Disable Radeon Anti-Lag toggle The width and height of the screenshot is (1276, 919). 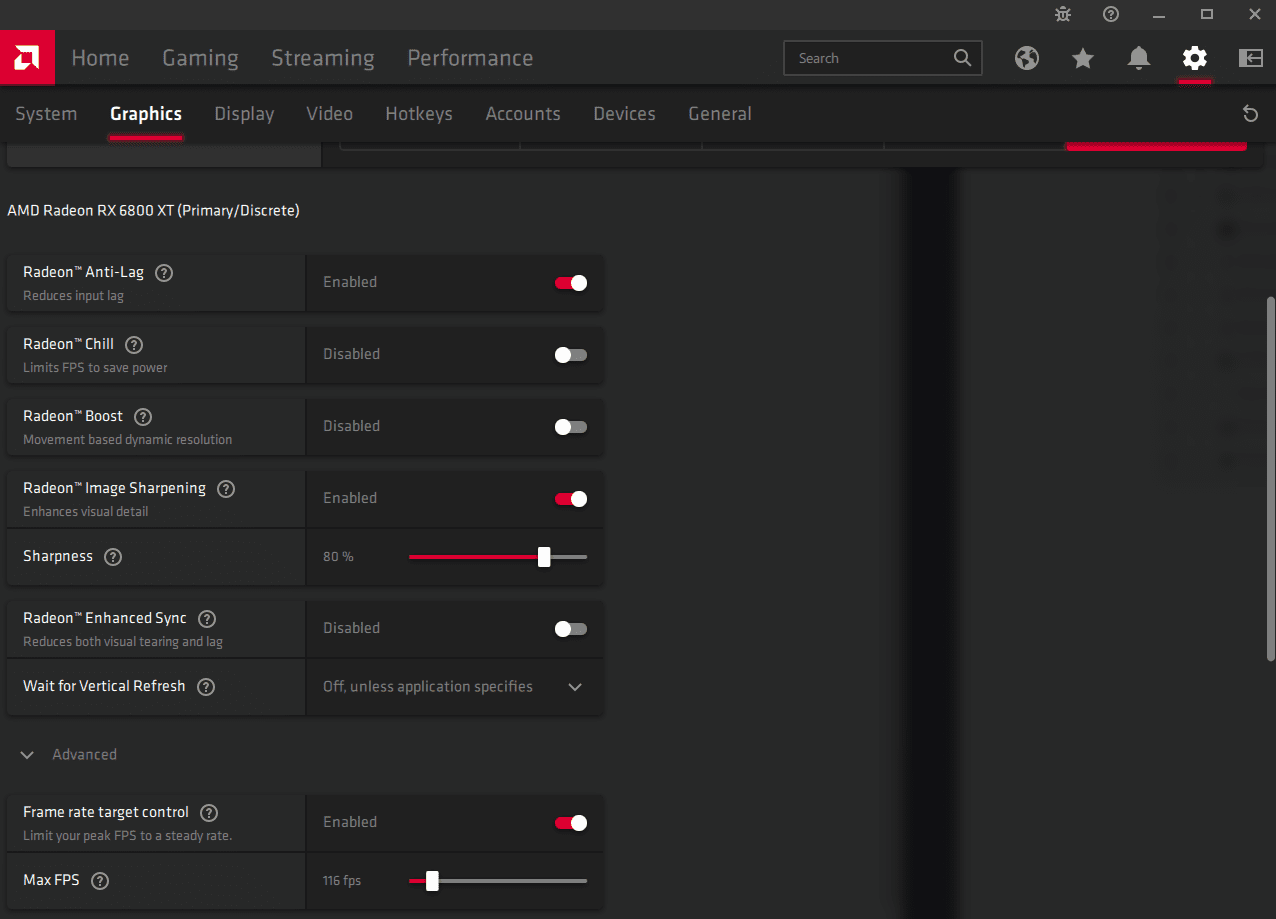(x=571, y=283)
